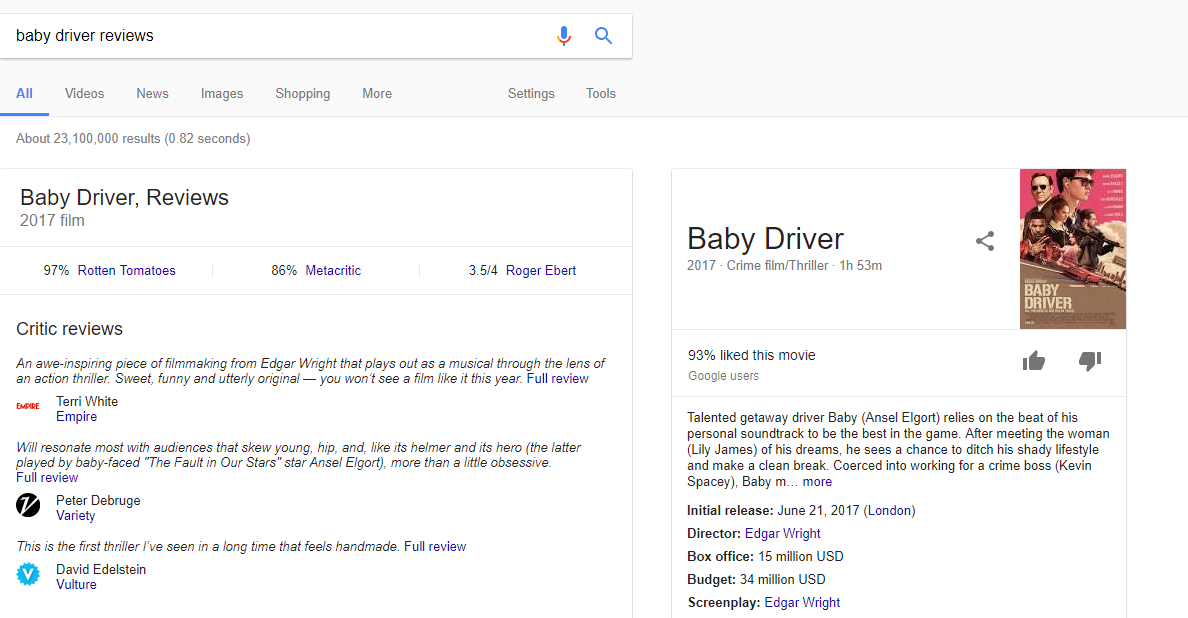
Task: Switch to the News tab
Action: coord(152,94)
